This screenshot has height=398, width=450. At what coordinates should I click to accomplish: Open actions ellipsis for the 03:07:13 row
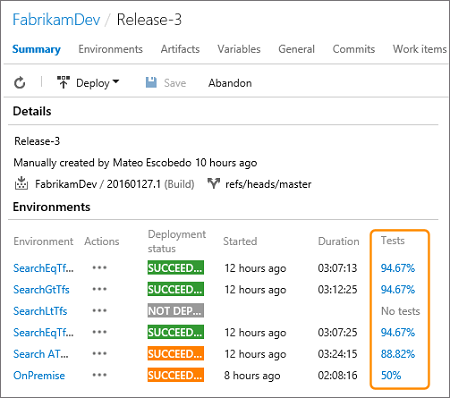(100, 268)
